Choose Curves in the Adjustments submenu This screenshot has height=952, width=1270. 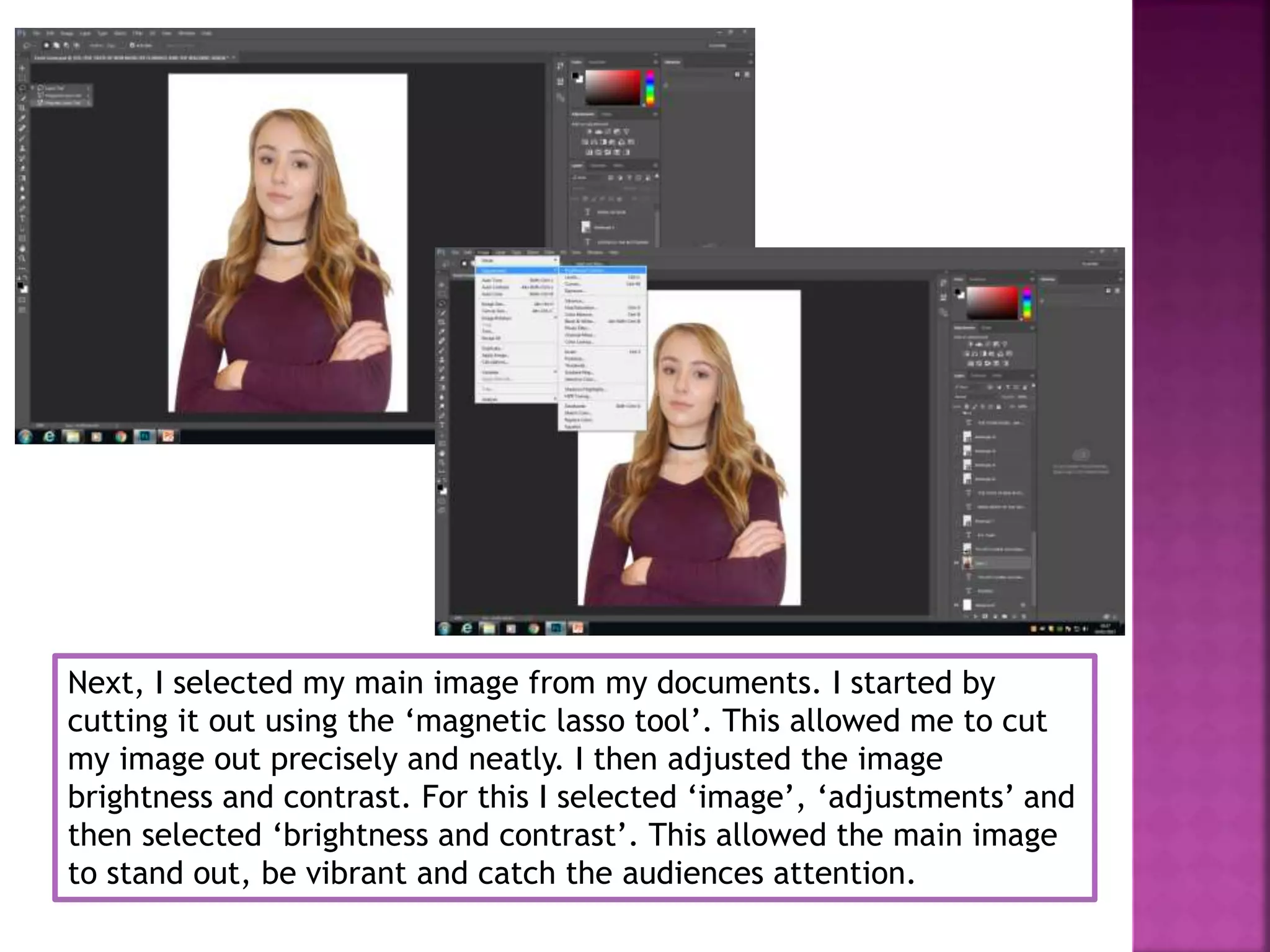602,284
